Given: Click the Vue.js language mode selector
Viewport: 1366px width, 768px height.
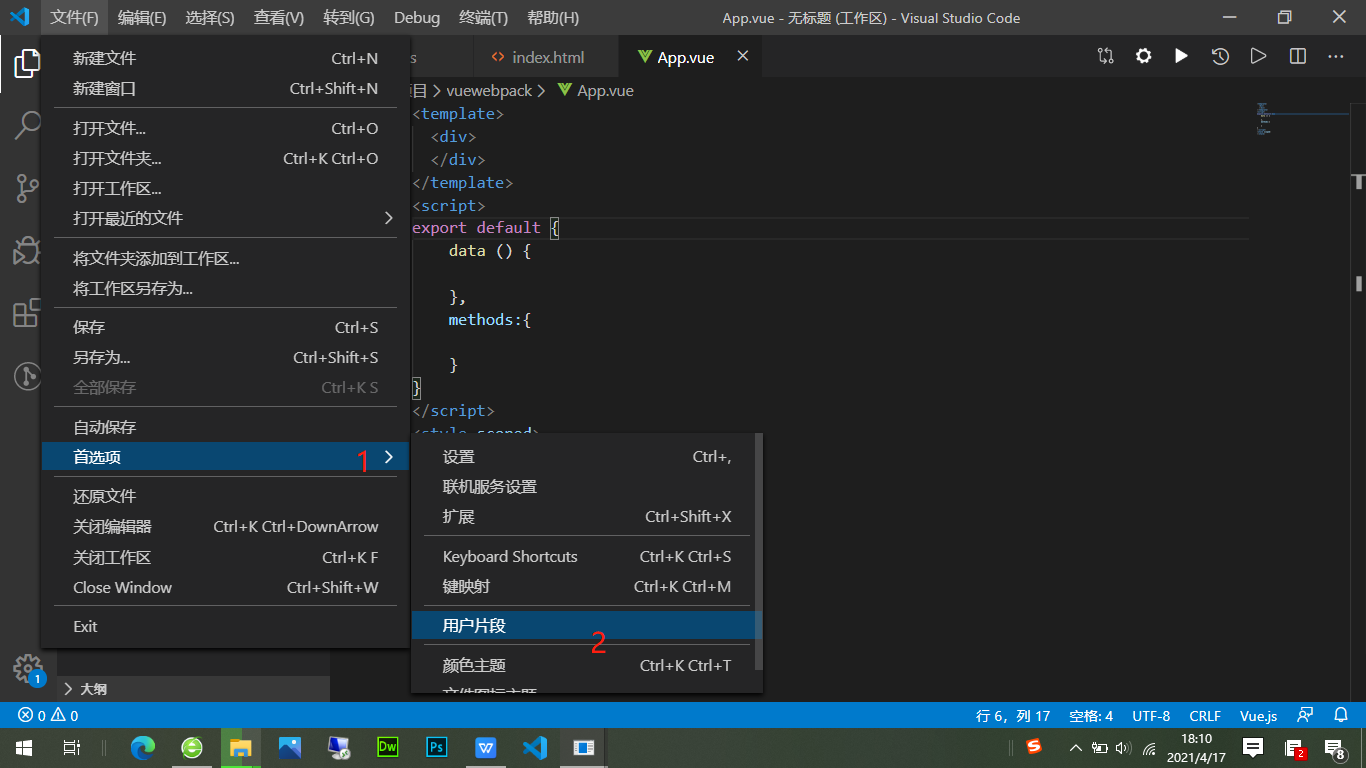Looking at the screenshot, I should pyautogui.click(x=1258, y=715).
